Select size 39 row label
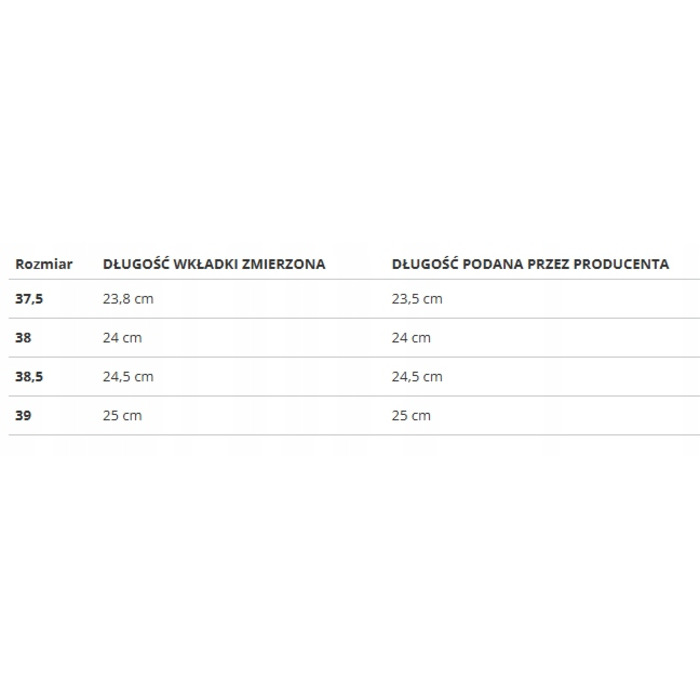Screen dimensions: 700x700 point(23,415)
